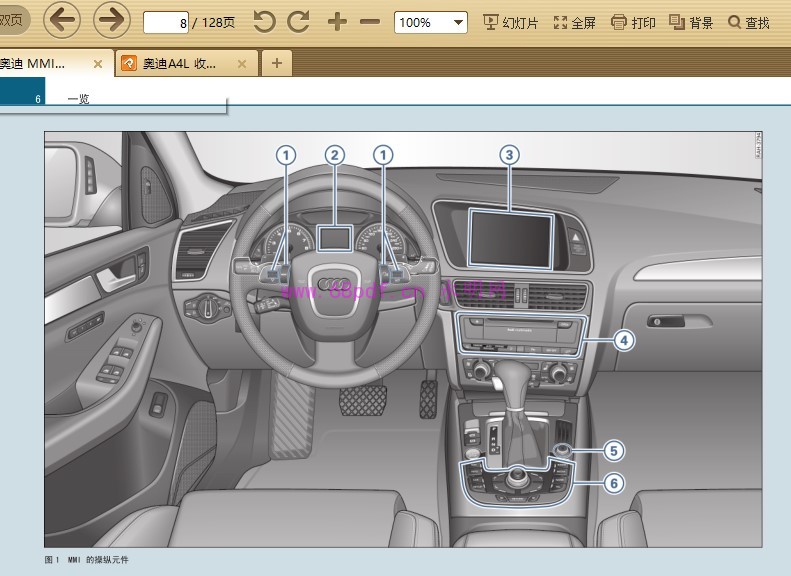Close the 奥迪A4L tab
The image size is (791, 576).
(x=241, y=63)
